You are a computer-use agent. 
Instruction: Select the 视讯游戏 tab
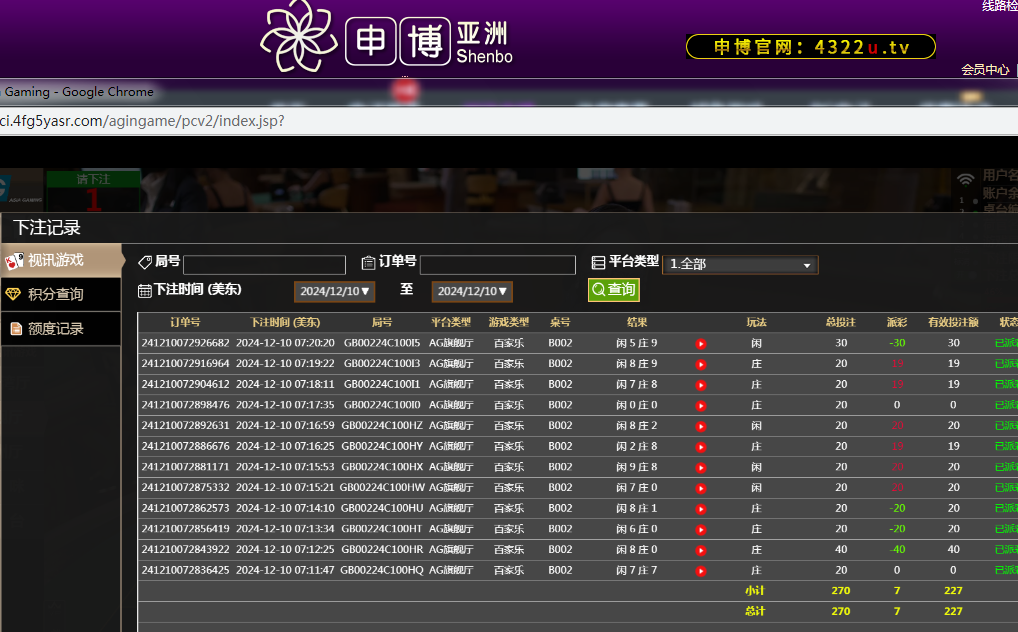click(60, 260)
